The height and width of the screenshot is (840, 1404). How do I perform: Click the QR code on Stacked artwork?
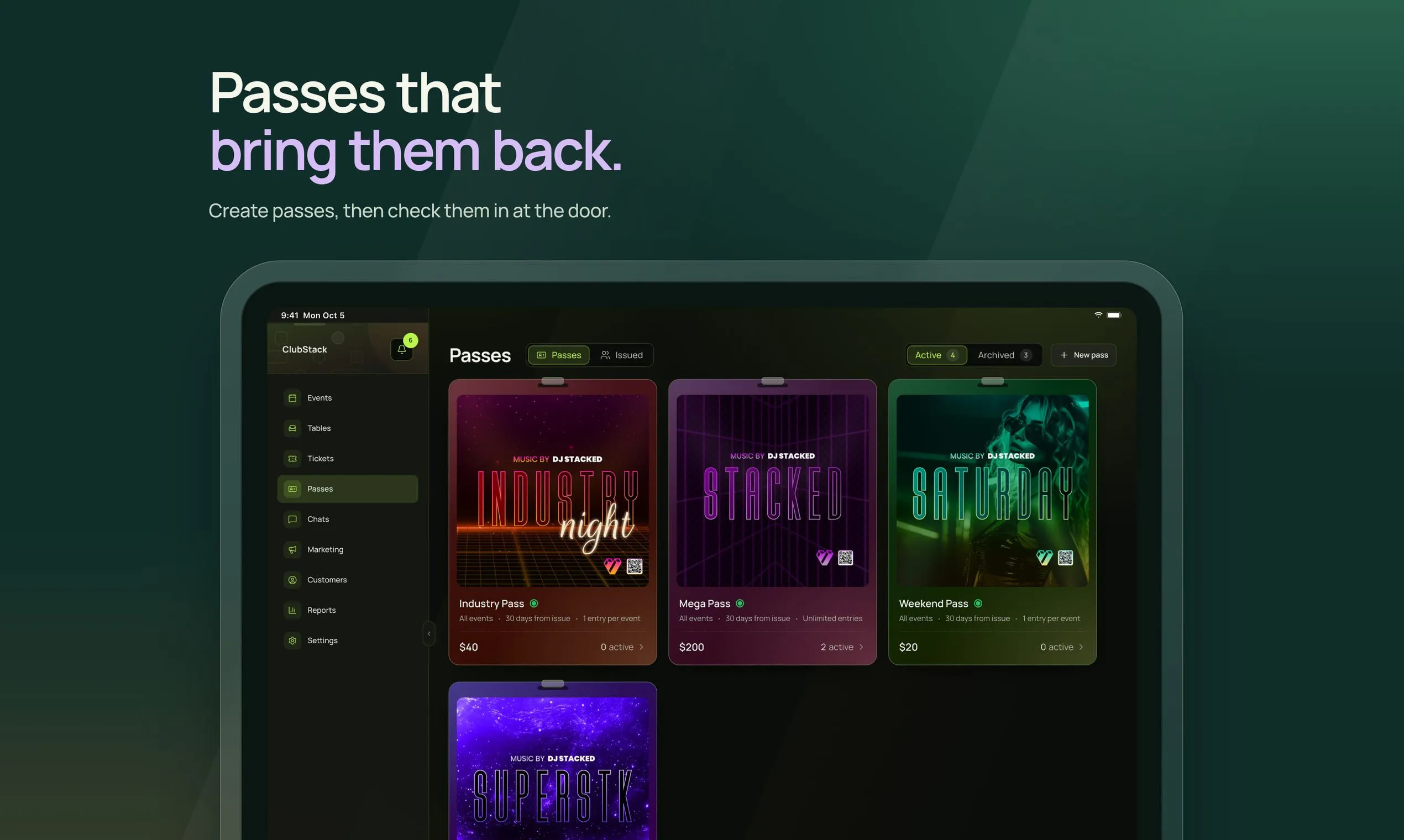(845, 558)
